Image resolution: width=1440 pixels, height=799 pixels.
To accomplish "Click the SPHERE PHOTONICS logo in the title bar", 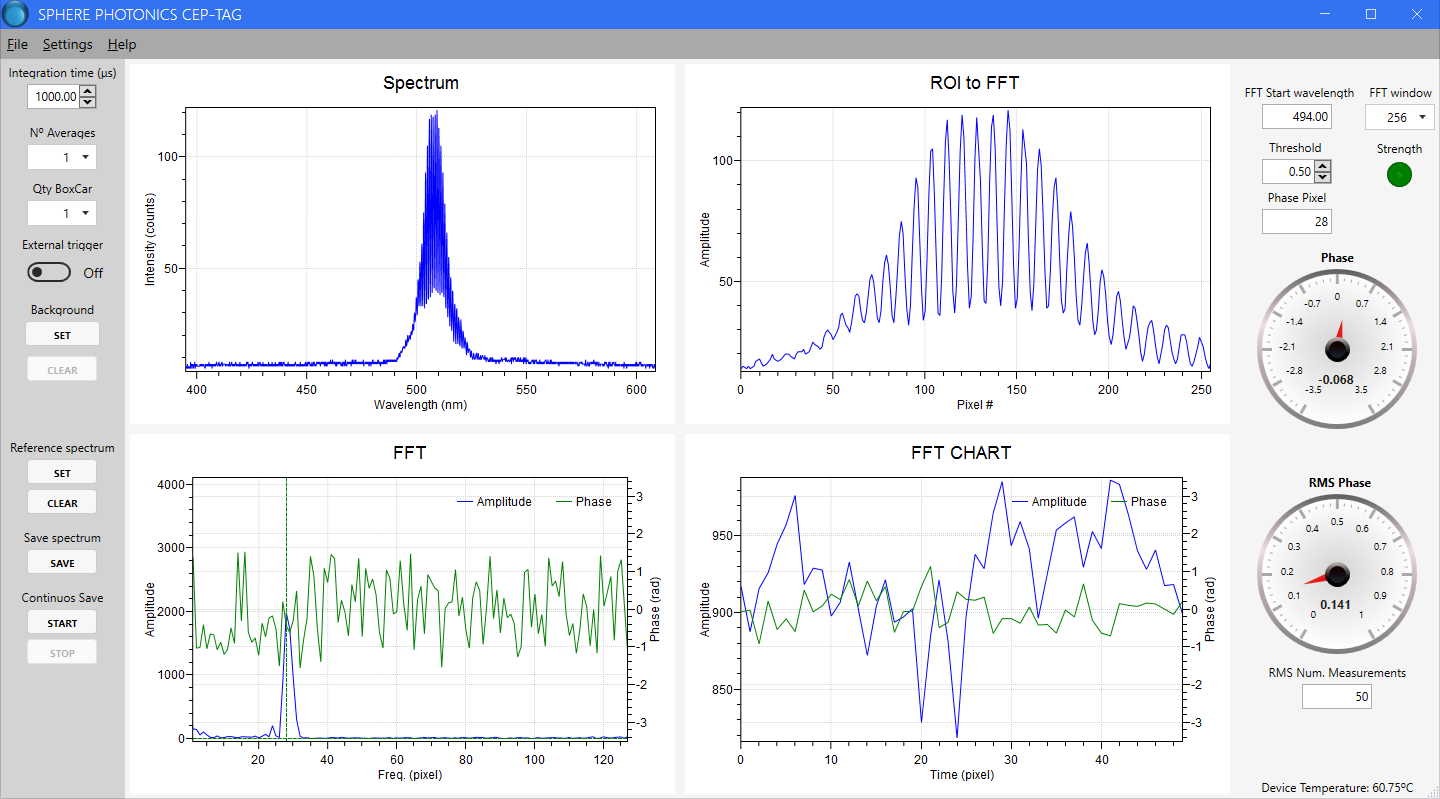I will click(x=15, y=14).
